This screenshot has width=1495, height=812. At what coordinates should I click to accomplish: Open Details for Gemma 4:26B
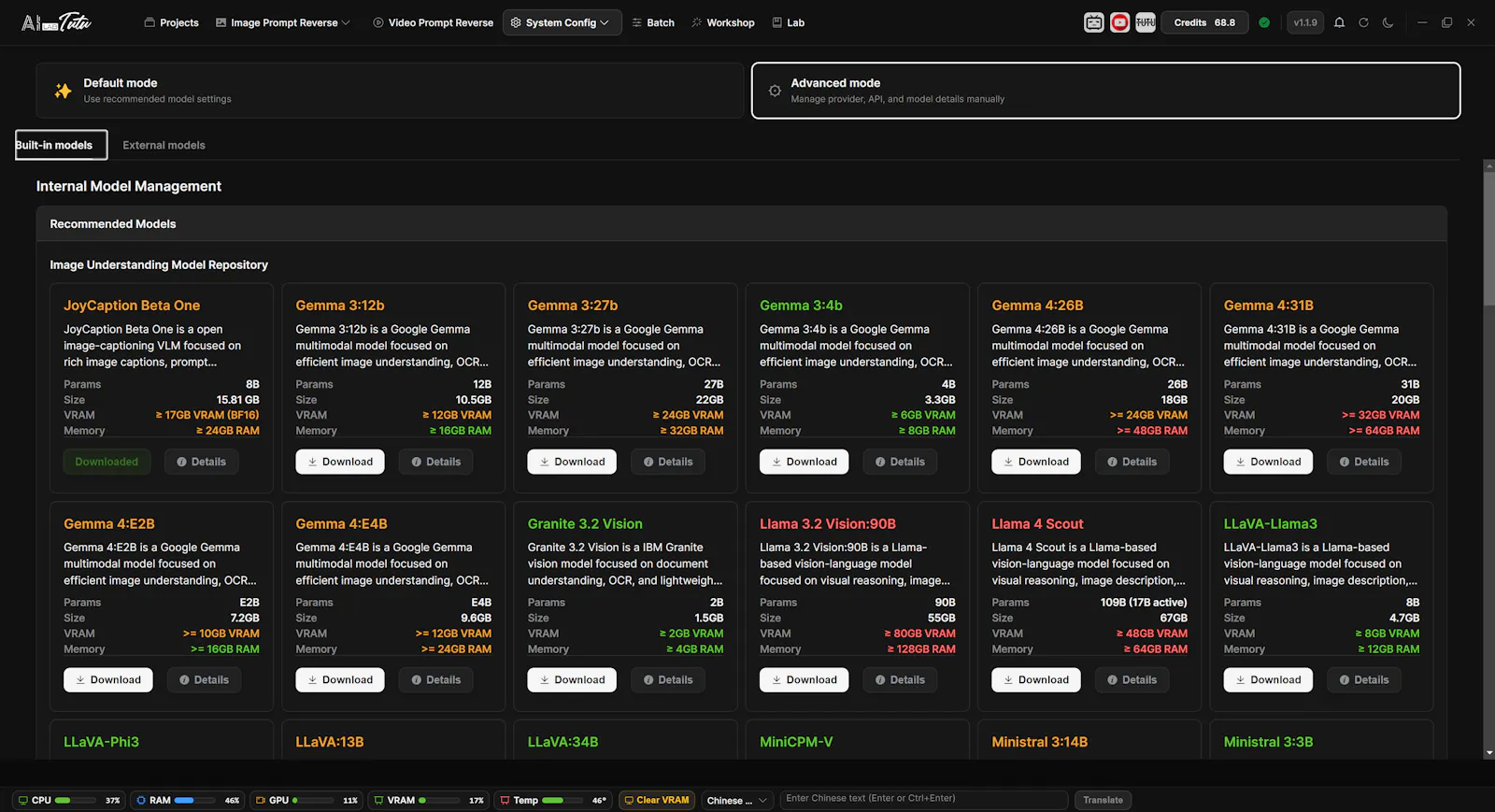click(x=1132, y=462)
